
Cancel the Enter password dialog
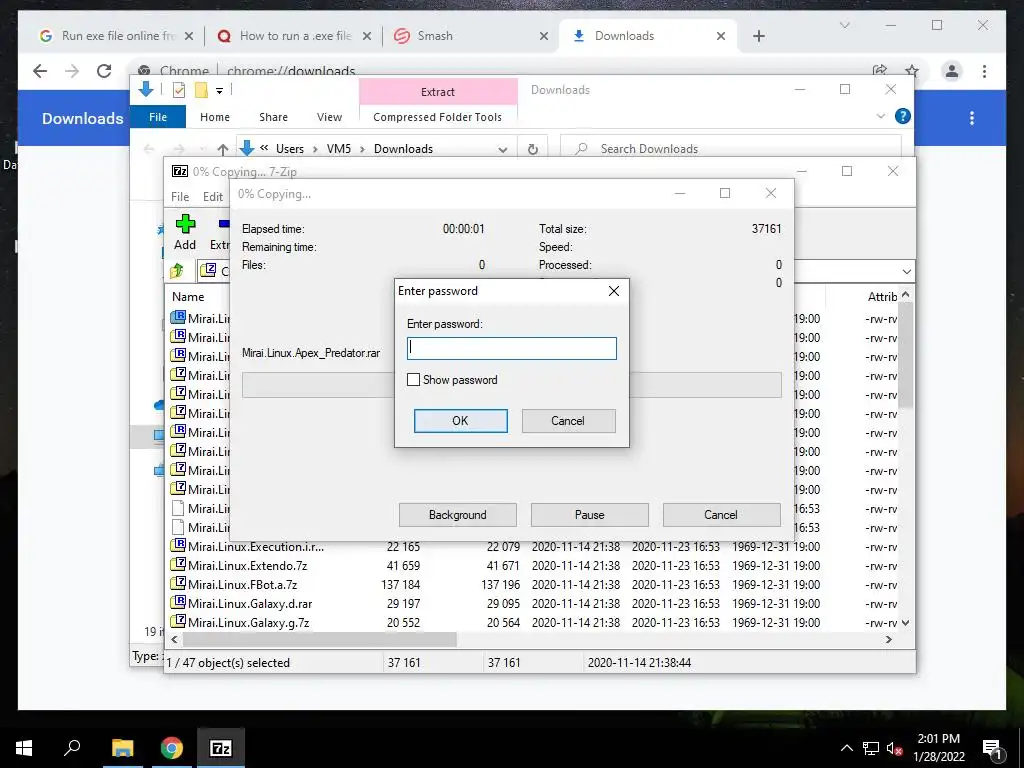pyautogui.click(x=568, y=421)
